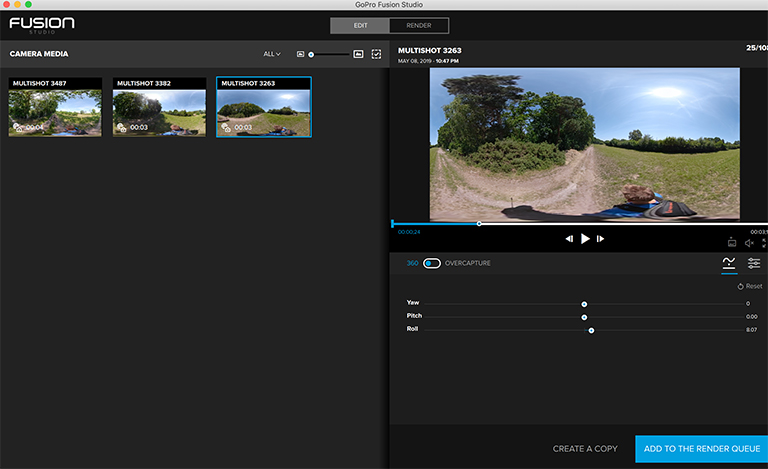Click the Yaw slider handle
This screenshot has width=768, height=469.
[584, 305]
